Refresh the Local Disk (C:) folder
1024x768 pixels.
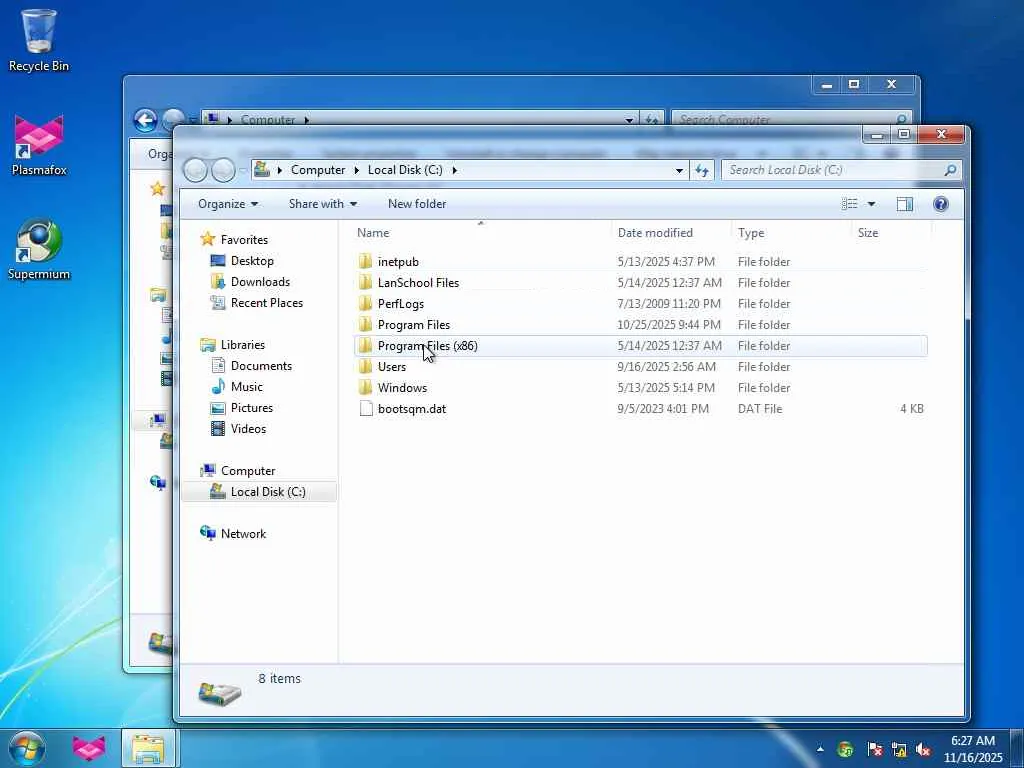tap(702, 170)
